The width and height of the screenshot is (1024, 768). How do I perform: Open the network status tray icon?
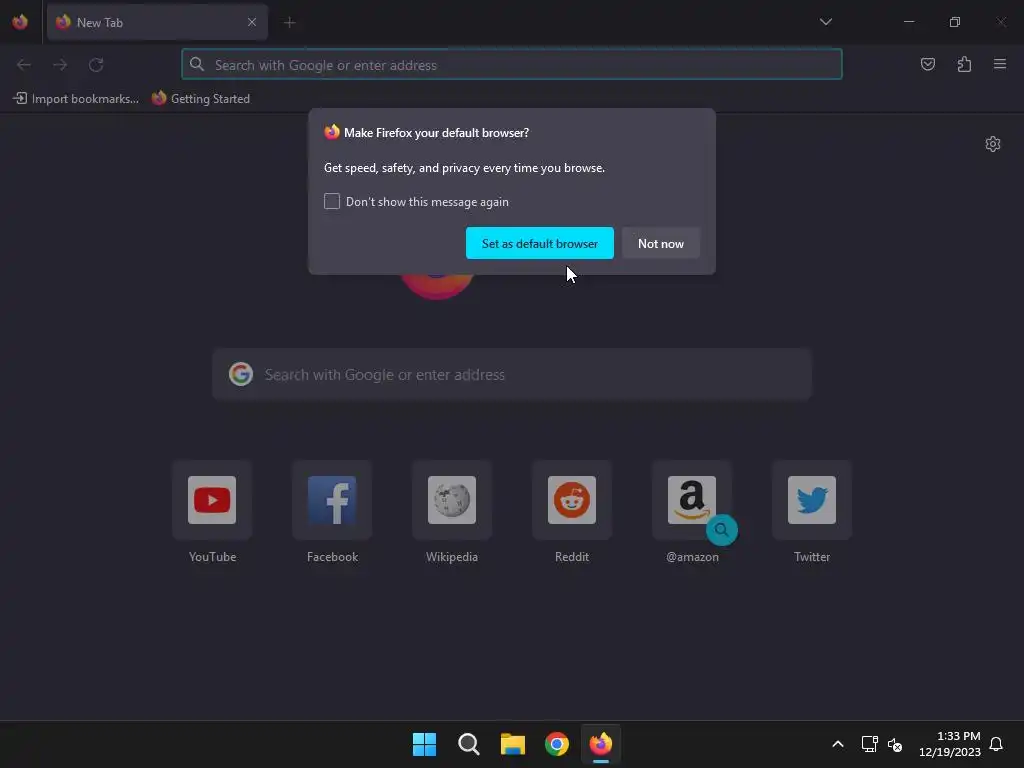coord(869,744)
